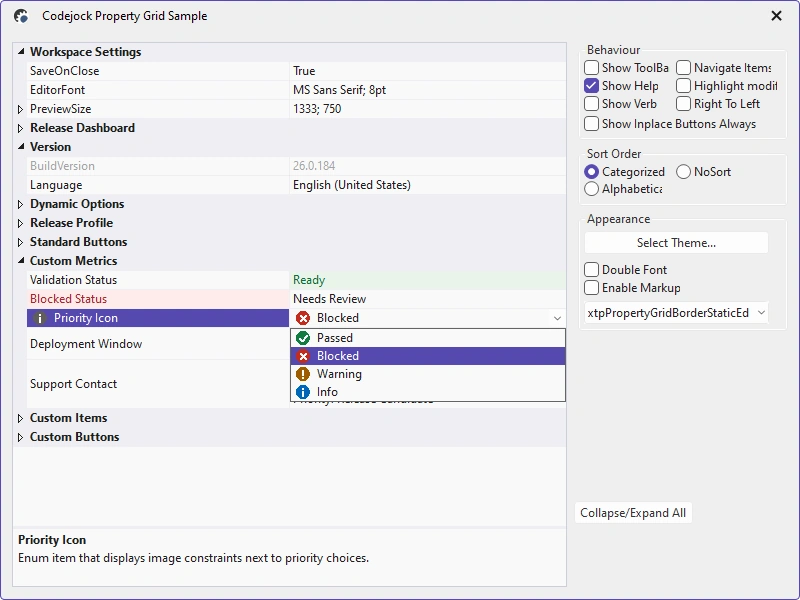This screenshot has width=800, height=600.
Task: Select the Deployment Window property
Action: point(158,344)
